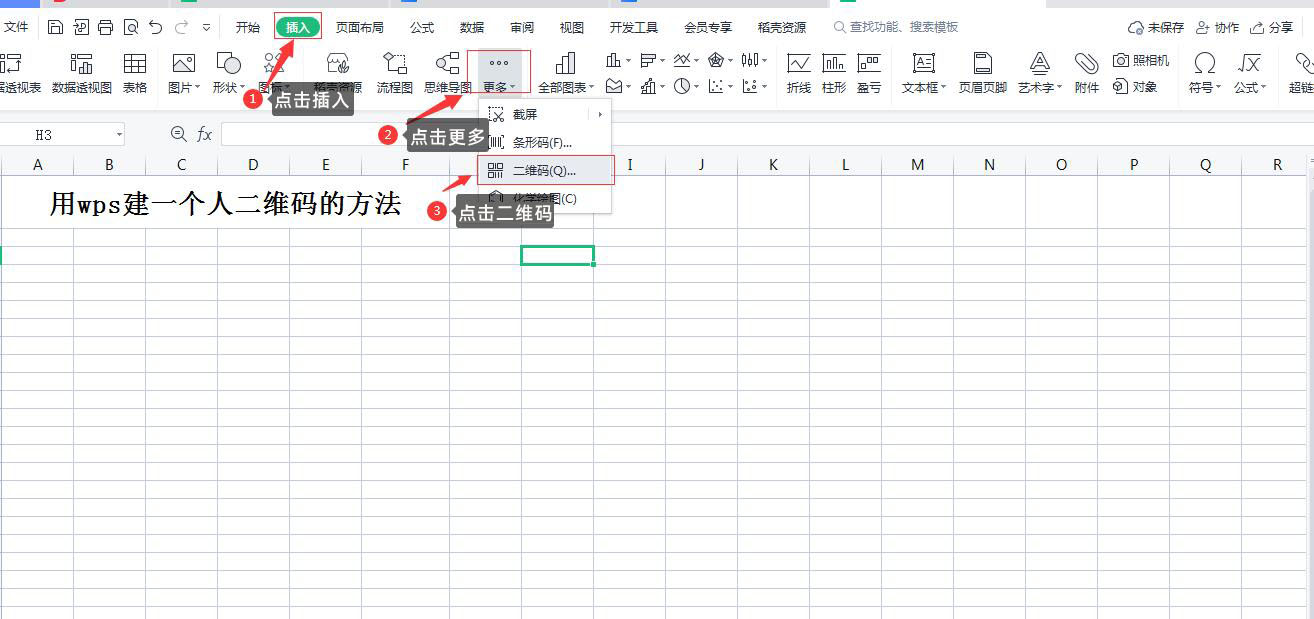Switch to the 数据 tab

click(x=472, y=27)
